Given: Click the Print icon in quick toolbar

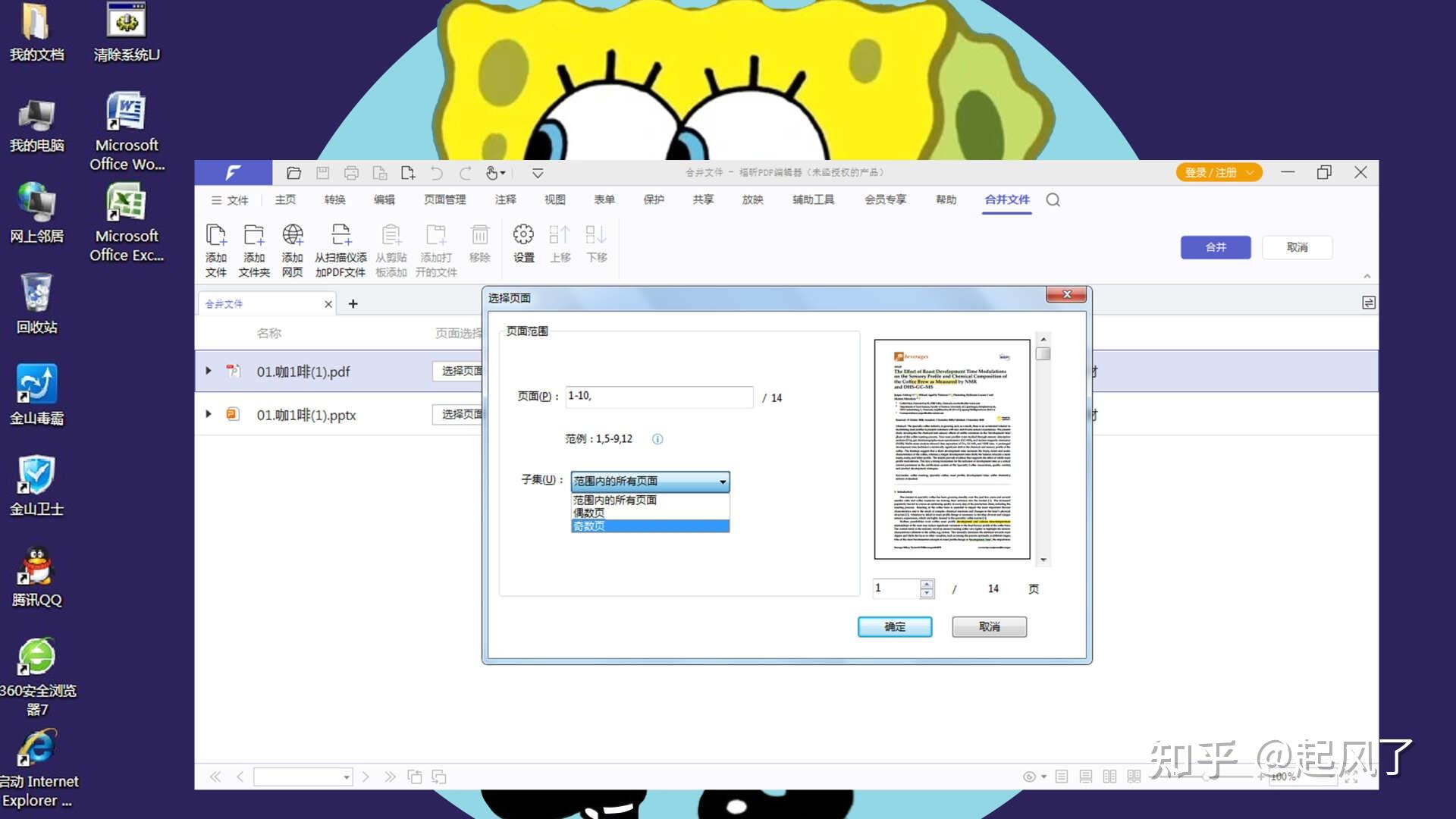Looking at the screenshot, I should pyautogui.click(x=351, y=173).
